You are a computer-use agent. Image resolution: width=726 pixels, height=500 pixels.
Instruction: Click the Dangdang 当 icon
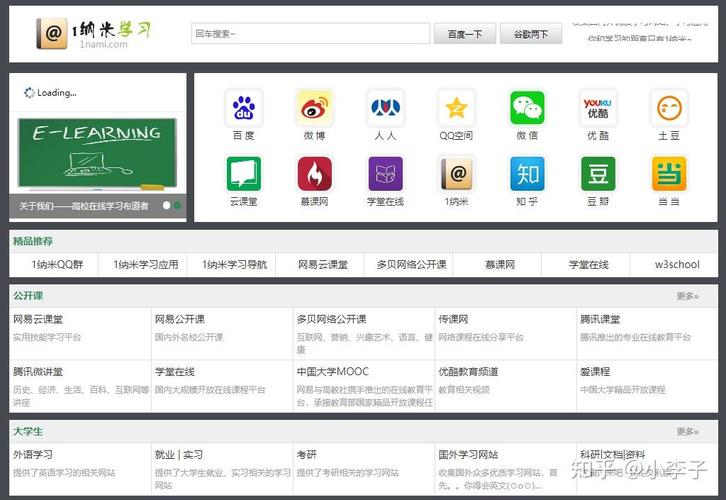click(x=669, y=174)
